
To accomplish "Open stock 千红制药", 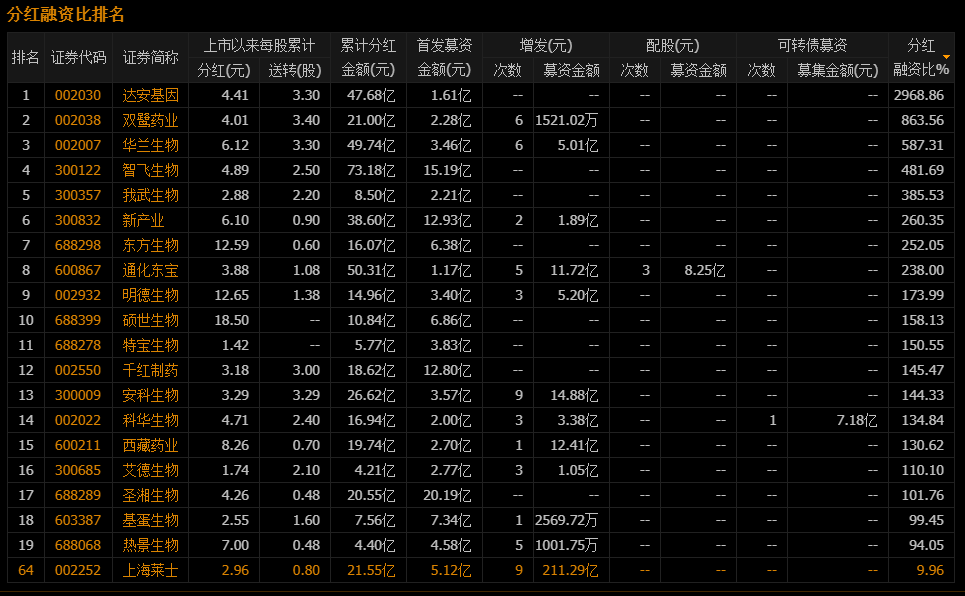I will pyautogui.click(x=150, y=370).
